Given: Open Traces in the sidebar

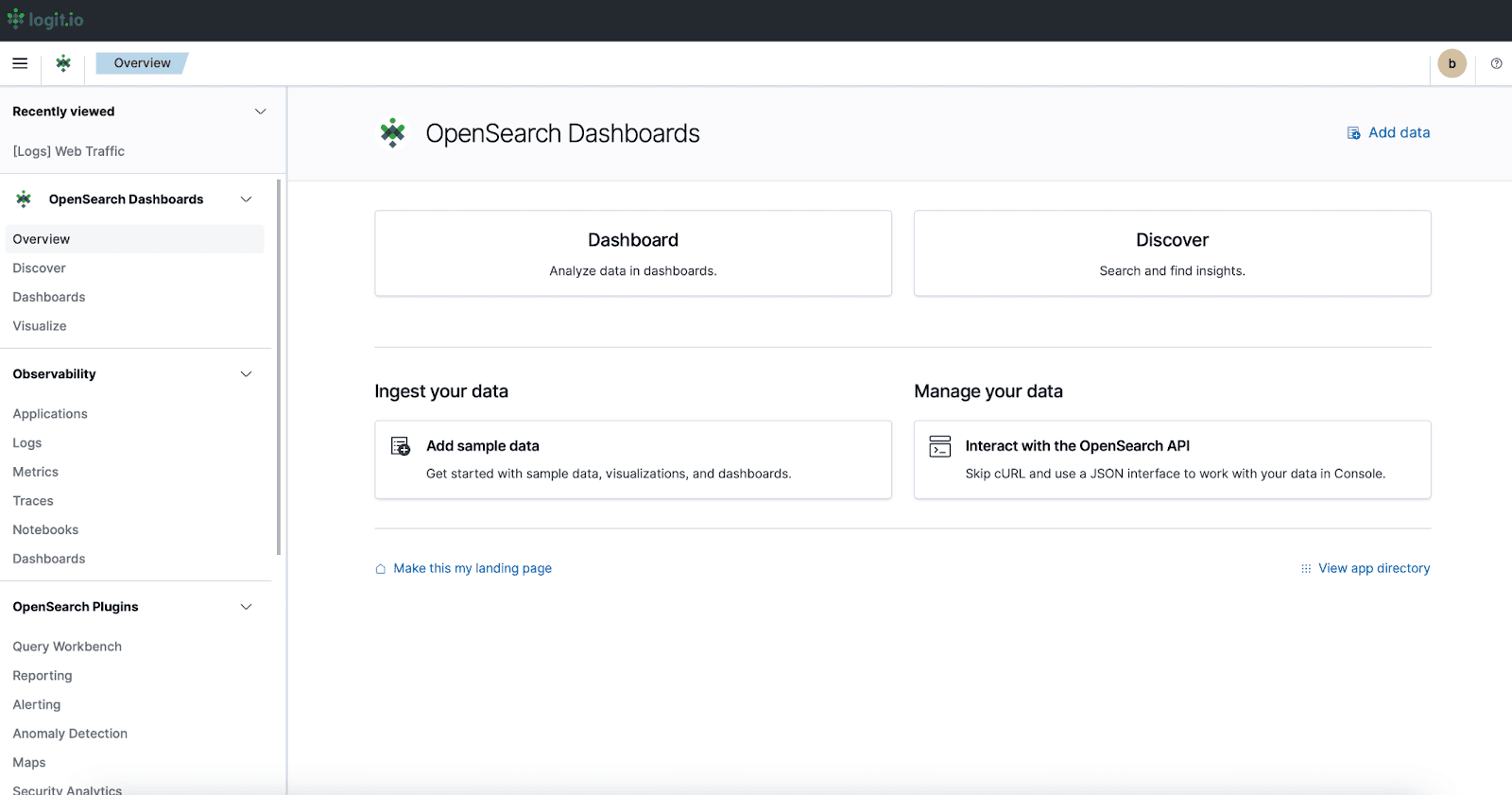Looking at the screenshot, I should pyautogui.click(x=33, y=501).
